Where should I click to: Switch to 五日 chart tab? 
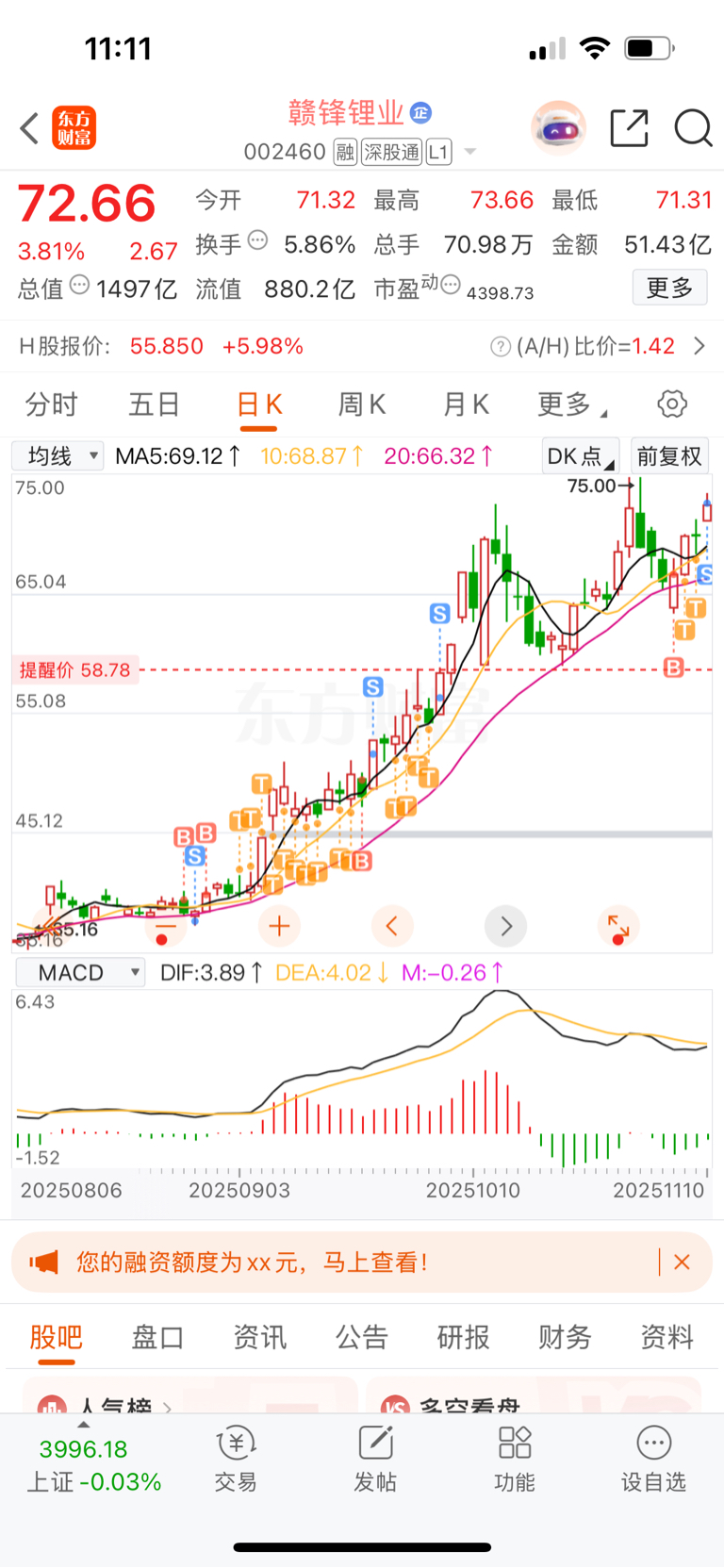[x=155, y=405]
